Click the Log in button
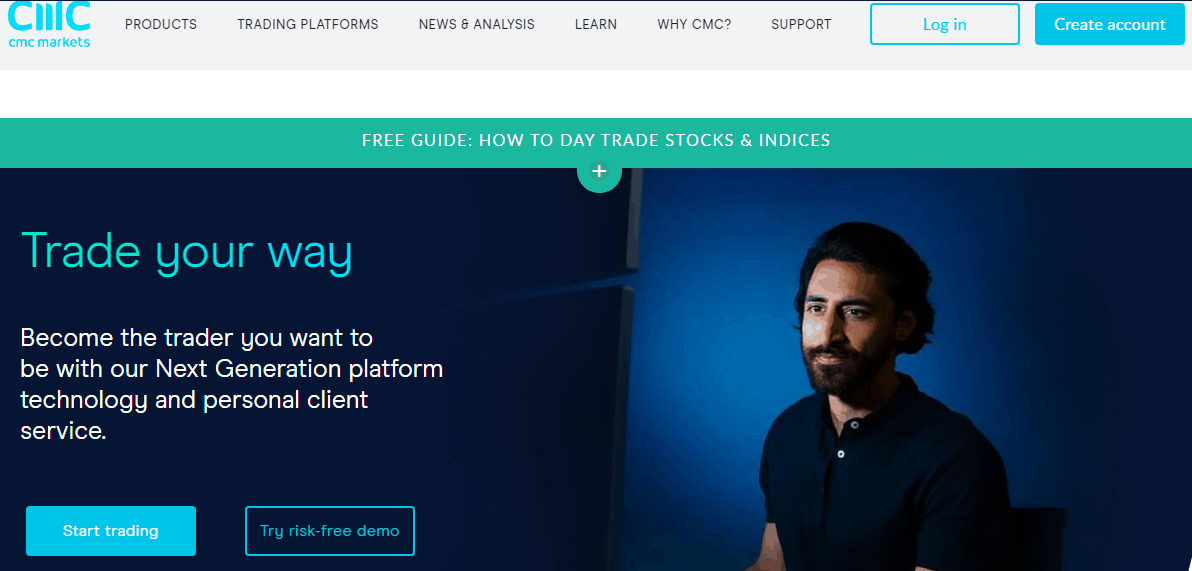1192x571 pixels. pos(944,24)
